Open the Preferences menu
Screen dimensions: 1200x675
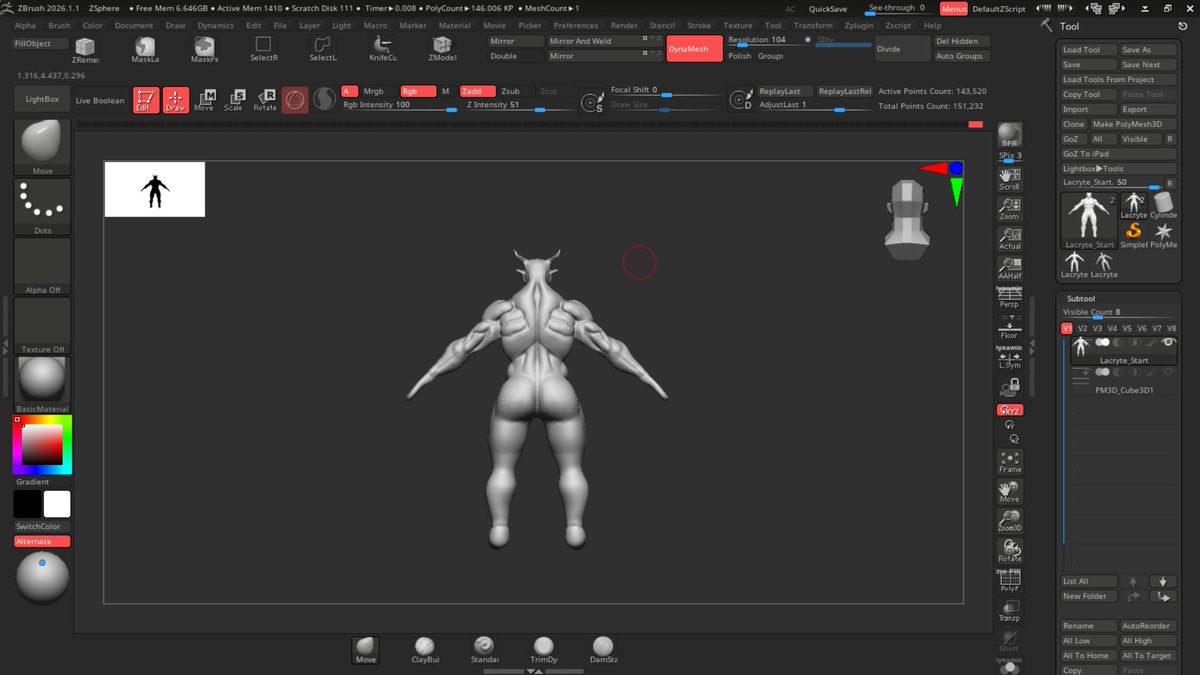[x=576, y=25]
